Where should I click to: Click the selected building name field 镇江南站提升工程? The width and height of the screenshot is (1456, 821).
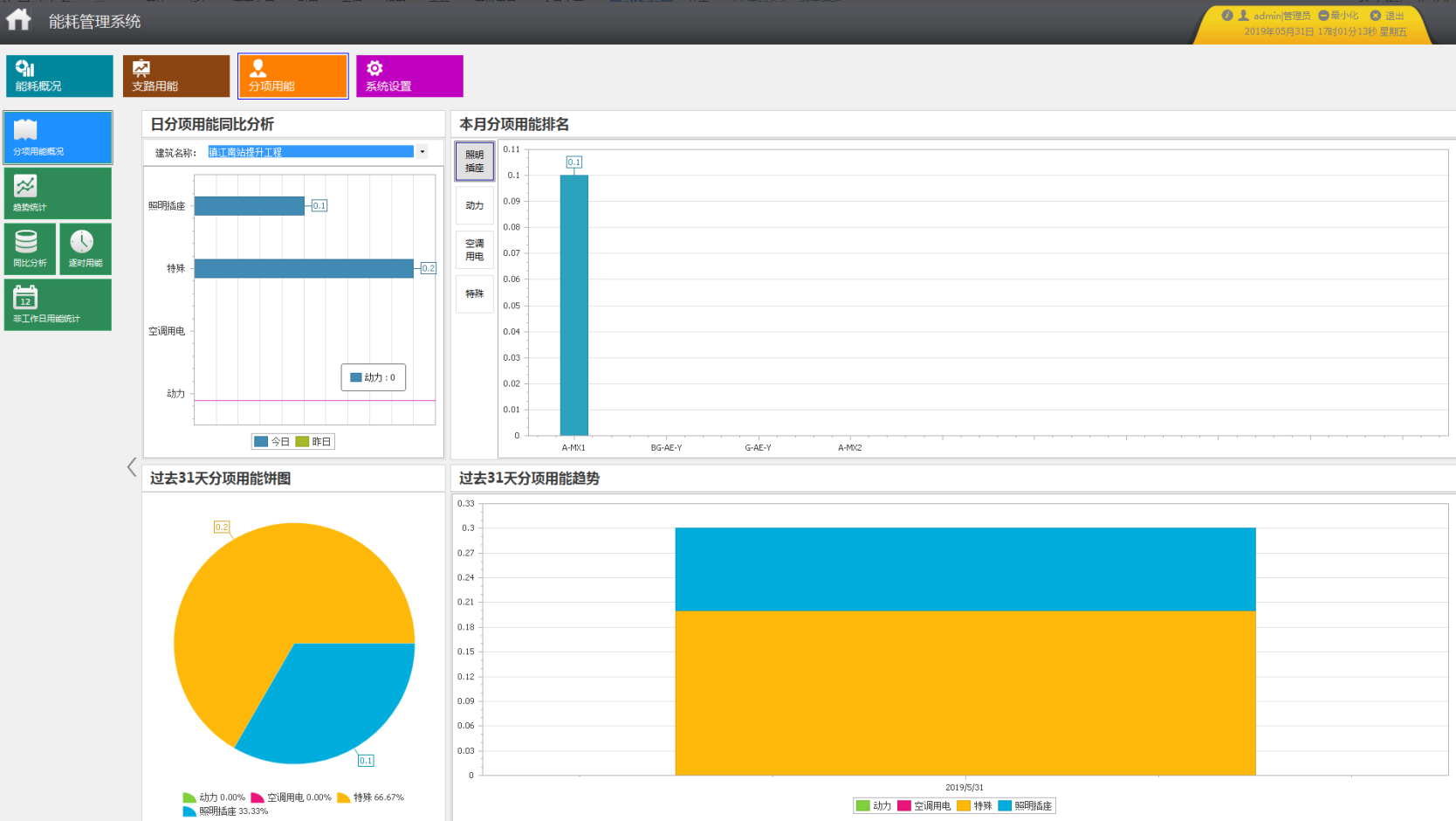311,152
